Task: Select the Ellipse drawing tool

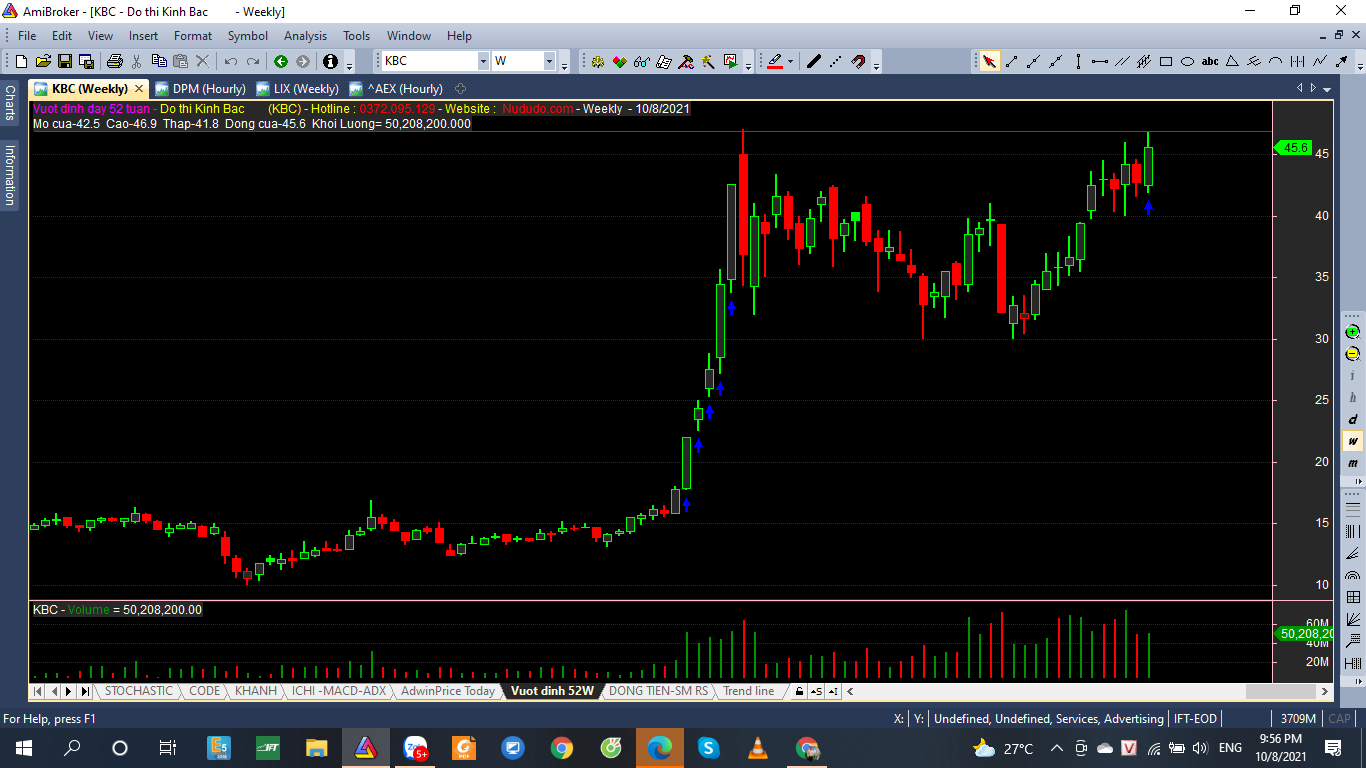Action: pyautogui.click(x=1188, y=61)
